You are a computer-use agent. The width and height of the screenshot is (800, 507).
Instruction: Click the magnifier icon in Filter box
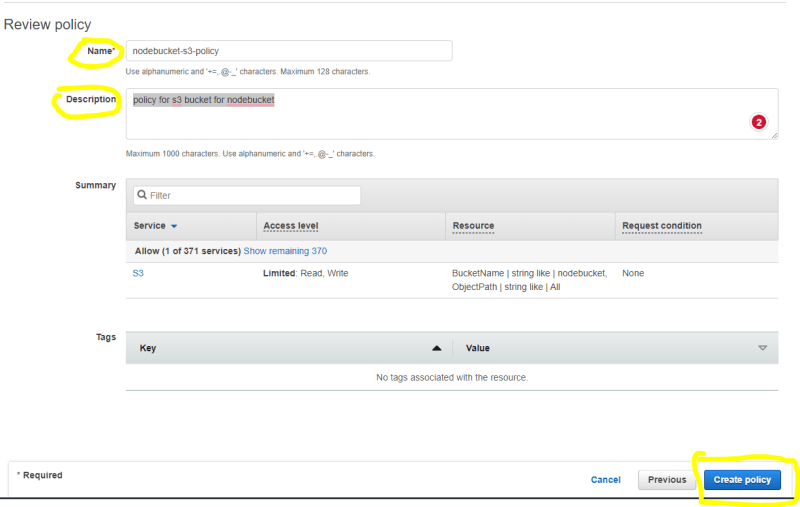pyautogui.click(x=142, y=195)
